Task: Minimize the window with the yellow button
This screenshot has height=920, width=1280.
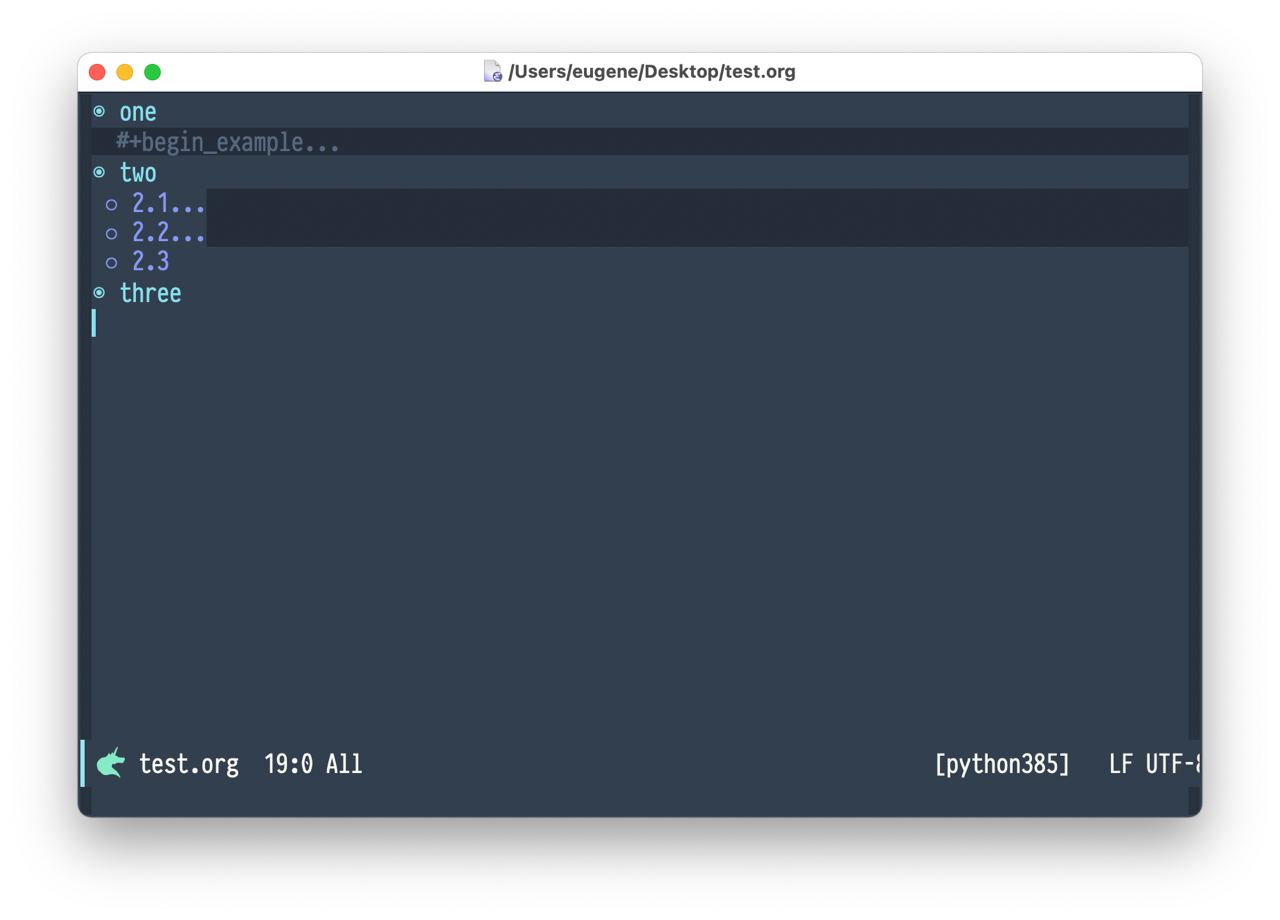Action: point(125,72)
